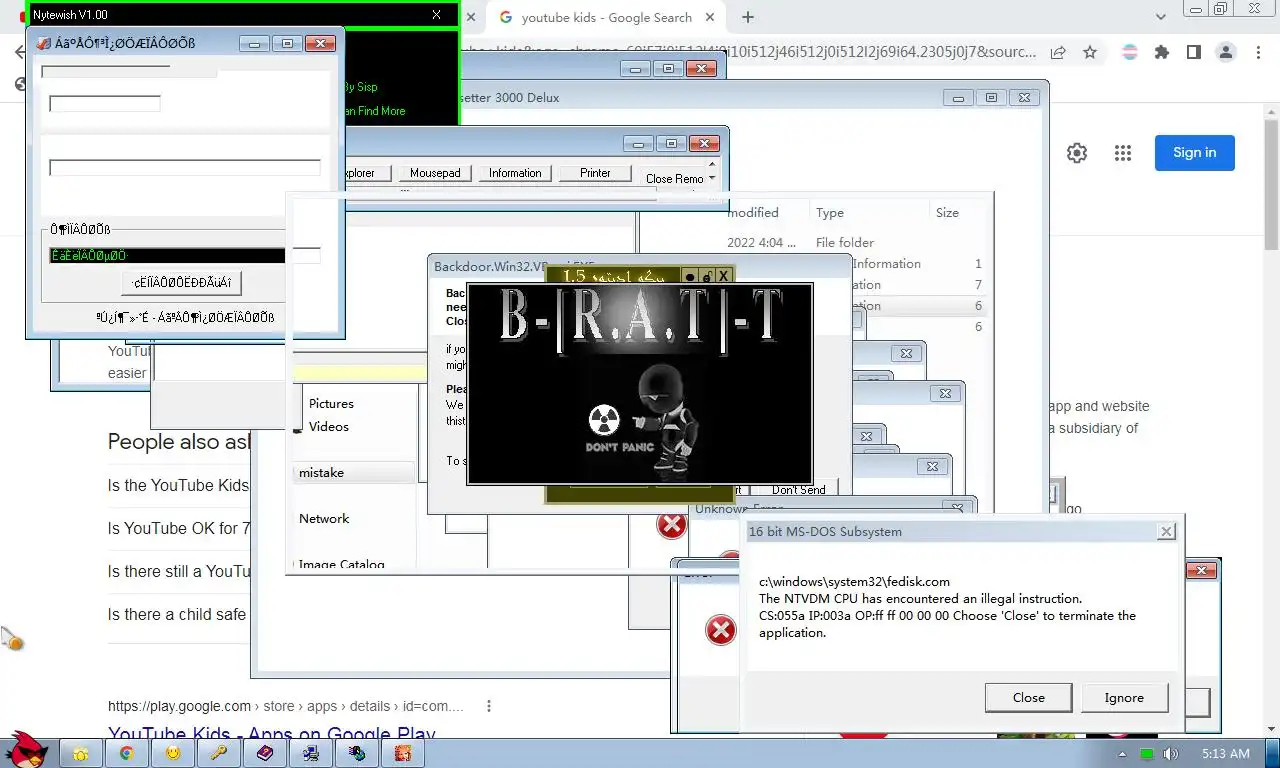This screenshot has height=768, width=1280.
Task: Open the networked computers taskbar icon
Action: coord(311,753)
